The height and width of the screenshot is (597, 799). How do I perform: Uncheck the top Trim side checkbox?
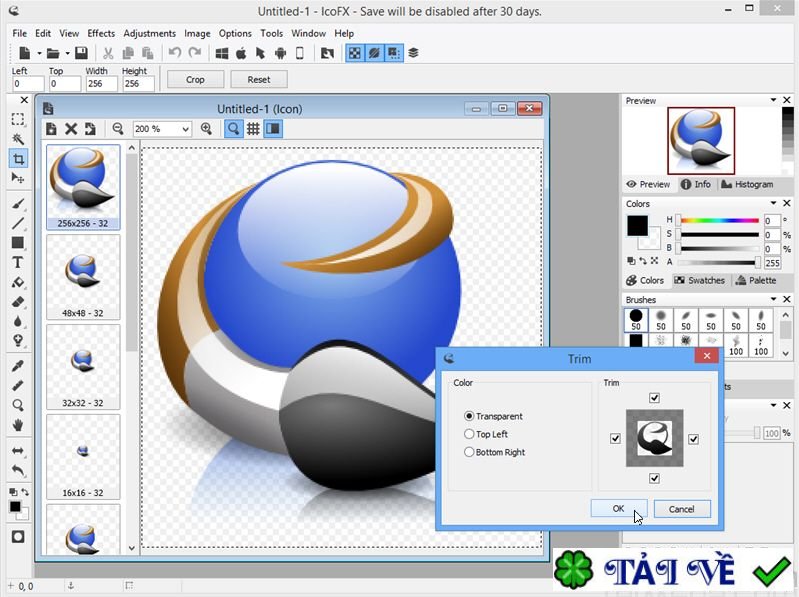654,398
